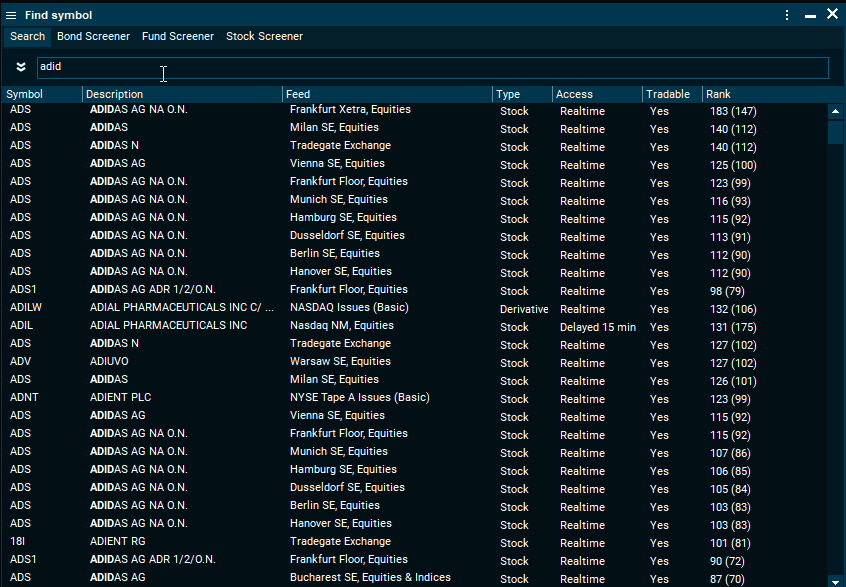Select the Search tab

coord(28,36)
